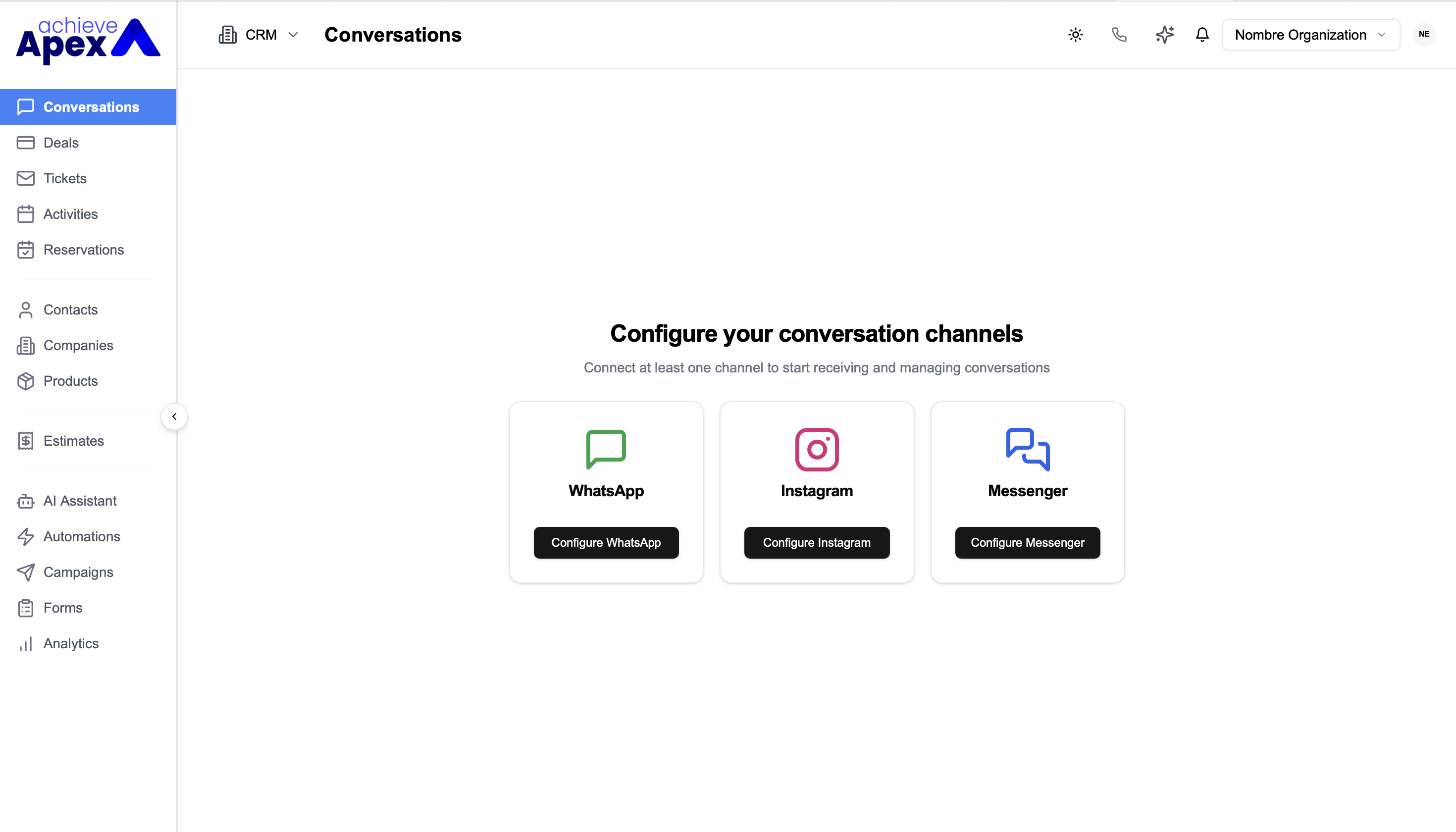This screenshot has height=832, width=1456.
Task: Open notifications bell
Action: (1202, 35)
